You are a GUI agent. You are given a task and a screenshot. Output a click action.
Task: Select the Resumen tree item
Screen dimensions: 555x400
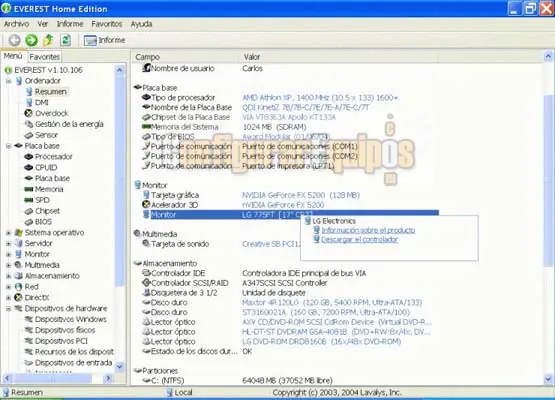pyautogui.click(x=51, y=92)
